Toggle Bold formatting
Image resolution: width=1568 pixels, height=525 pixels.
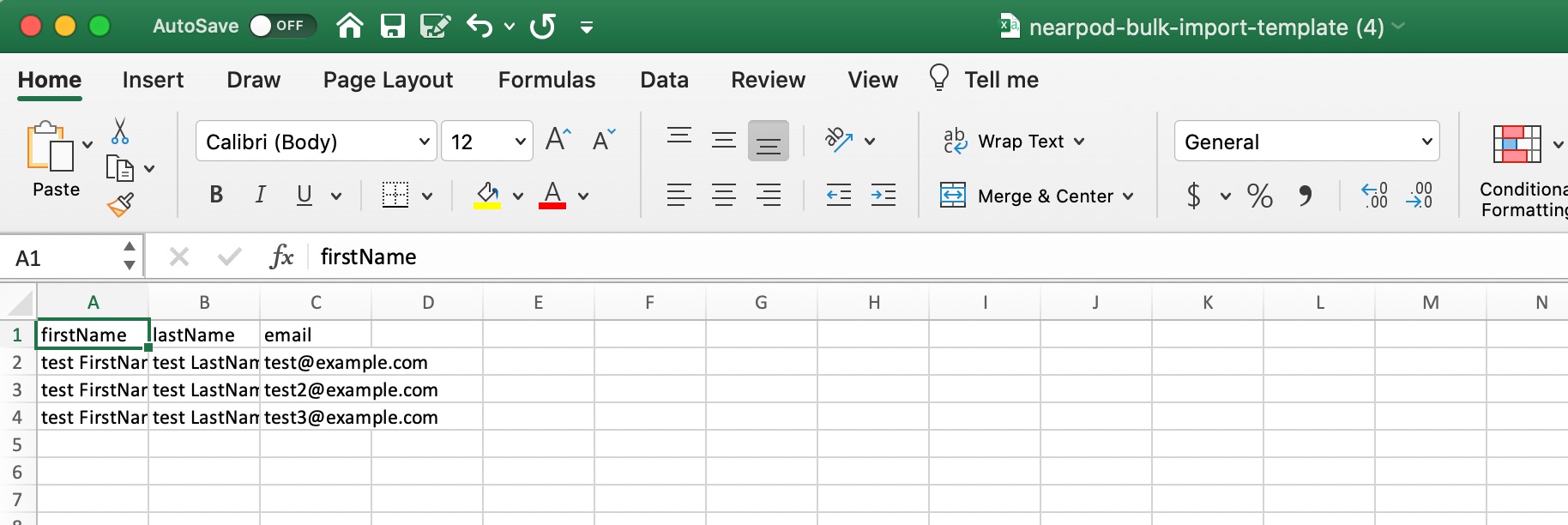pos(216,196)
